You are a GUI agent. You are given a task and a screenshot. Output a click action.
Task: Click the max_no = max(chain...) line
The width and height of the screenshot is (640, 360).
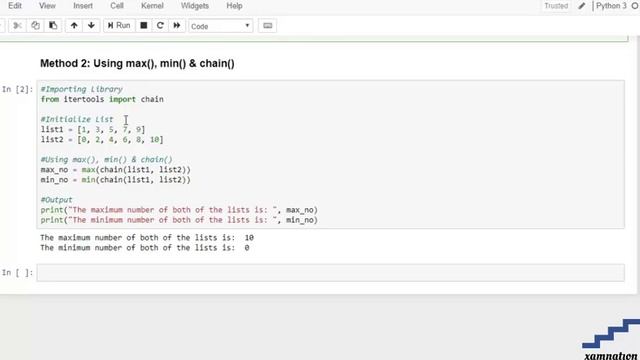click(x=116, y=169)
